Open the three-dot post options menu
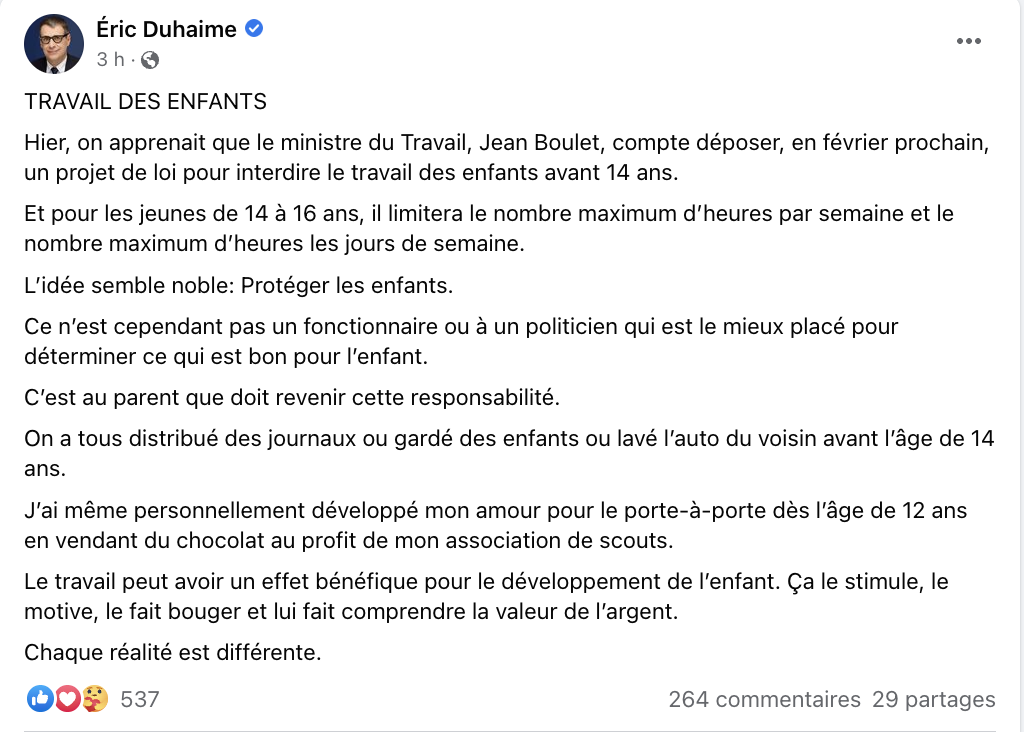 (968, 41)
